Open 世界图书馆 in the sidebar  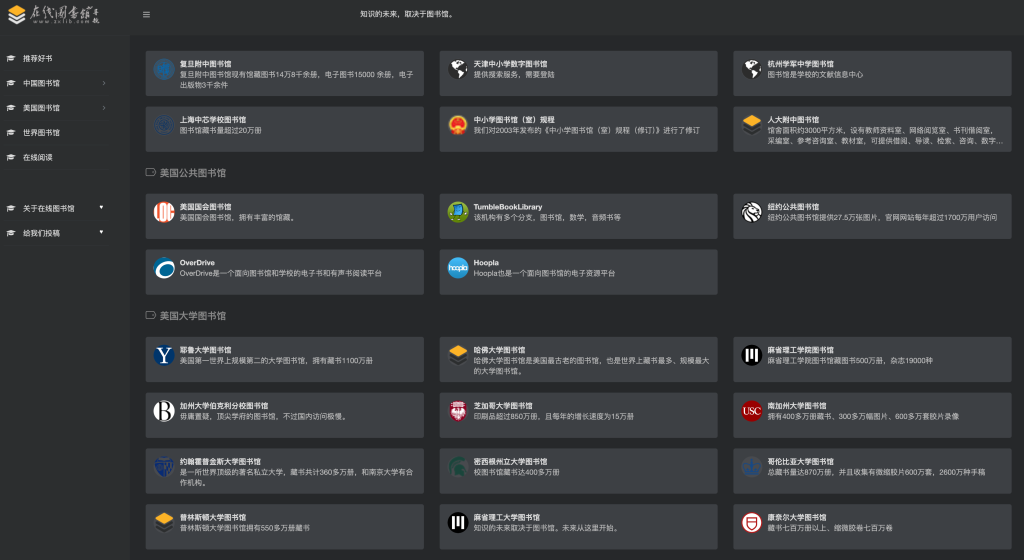pos(41,132)
